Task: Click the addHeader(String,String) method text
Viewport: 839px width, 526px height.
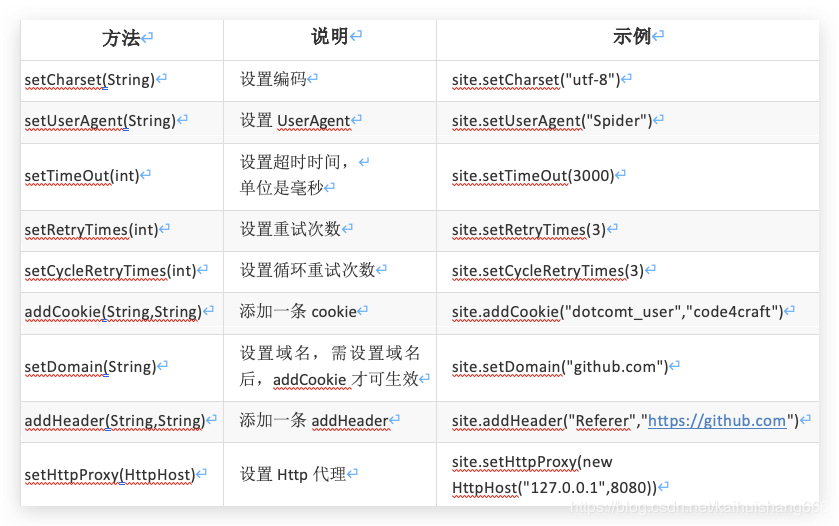Action: (x=115, y=421)
